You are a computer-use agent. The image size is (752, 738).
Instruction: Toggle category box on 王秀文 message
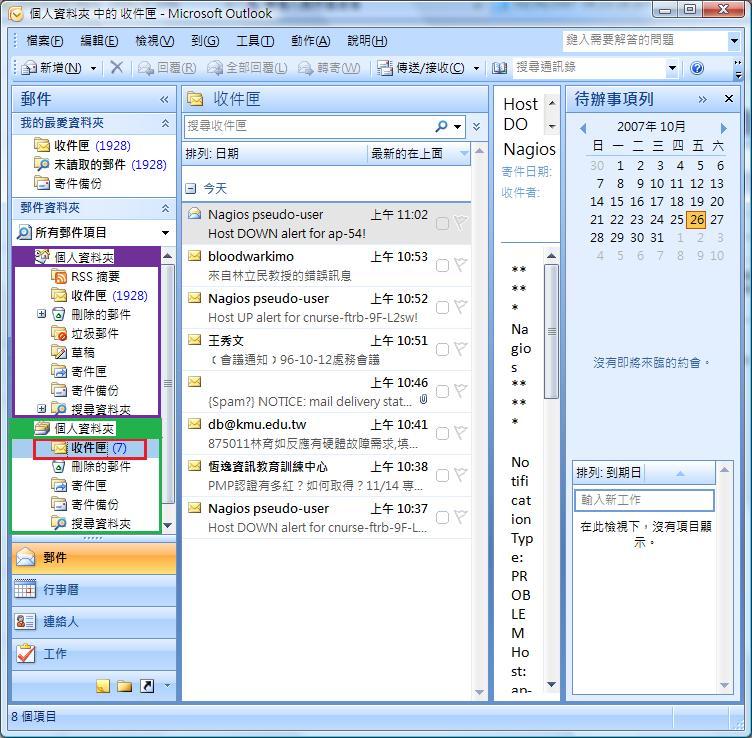point(442,350)
